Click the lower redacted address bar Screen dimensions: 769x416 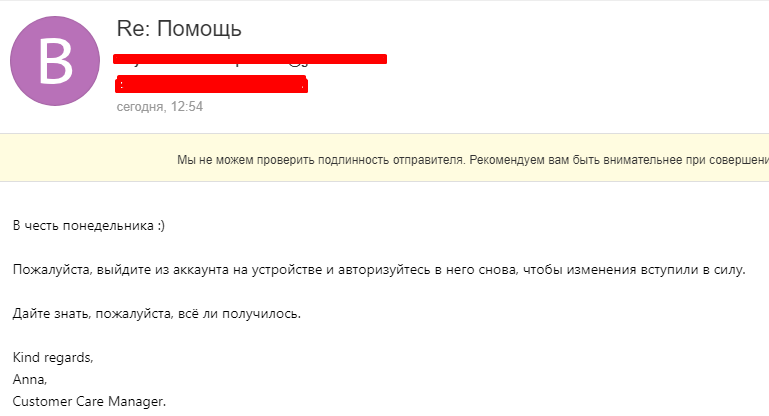(211, 84)
